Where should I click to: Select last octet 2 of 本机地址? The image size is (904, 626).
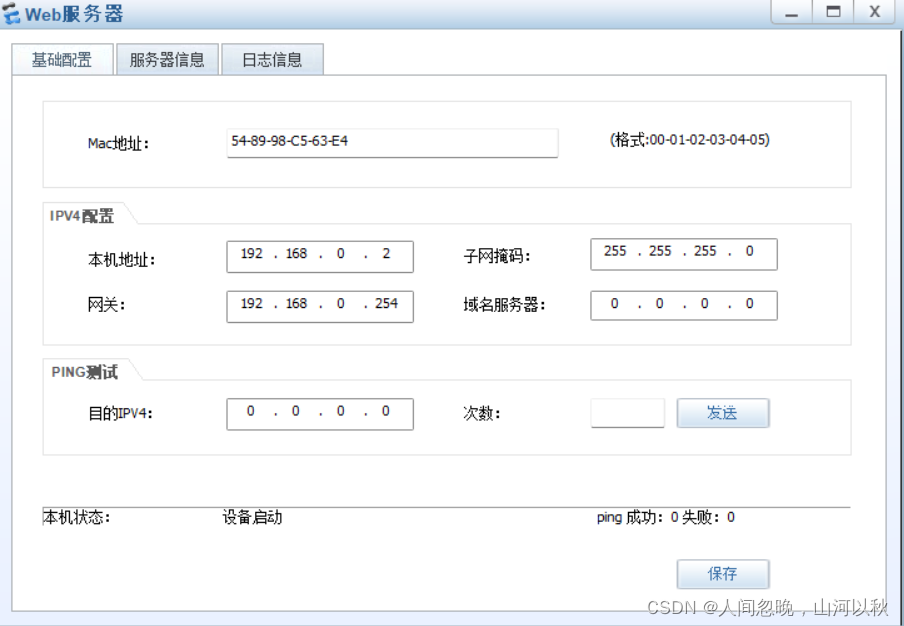[386, 255]
